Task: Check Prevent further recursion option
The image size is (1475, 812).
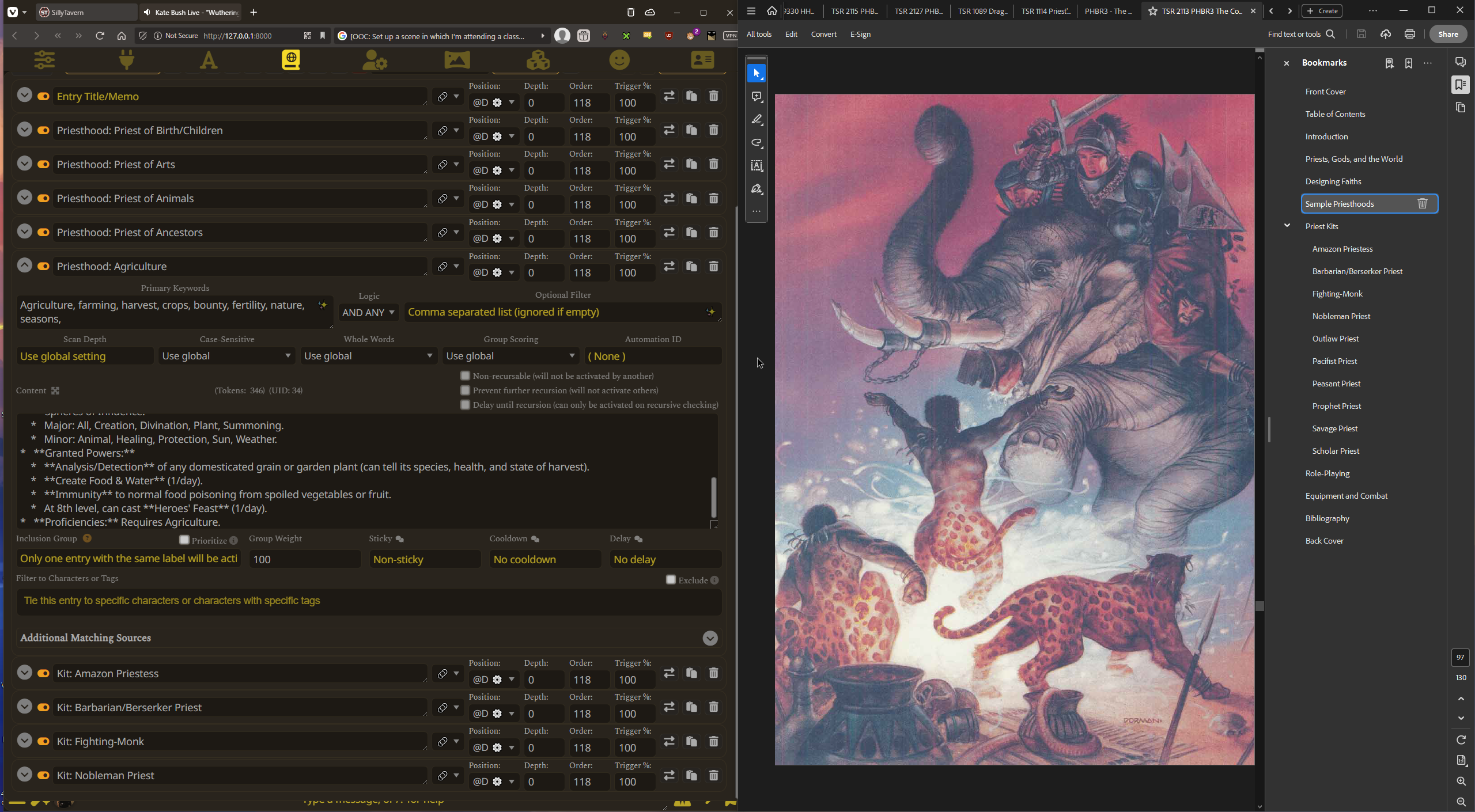Action: pos(465,390)
